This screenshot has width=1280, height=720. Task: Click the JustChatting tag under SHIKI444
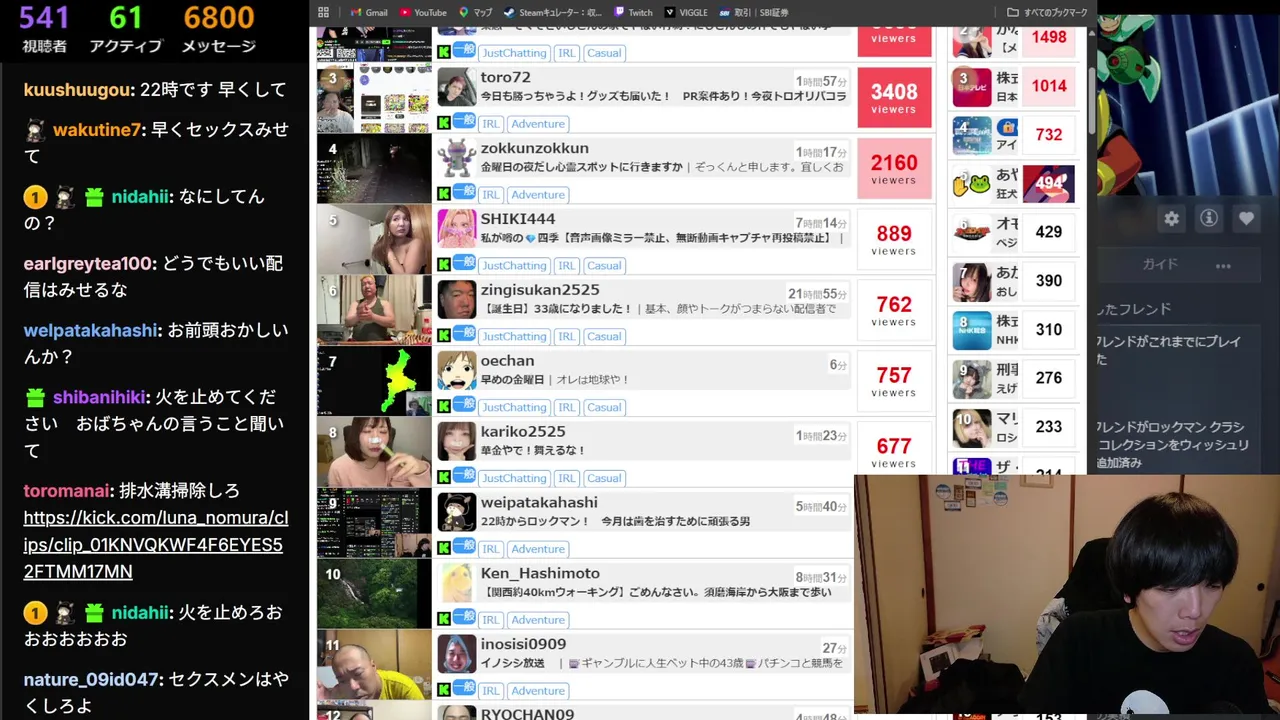pos(514,266)
